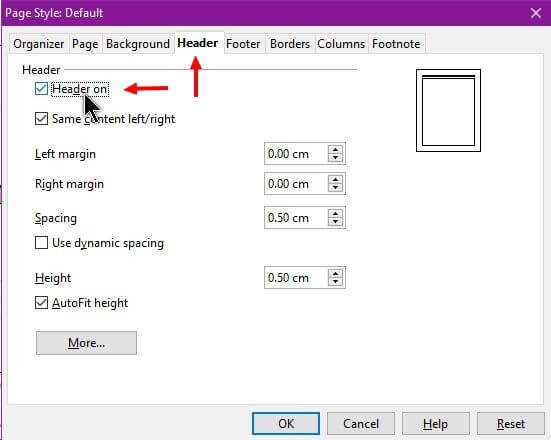The image size is (551, 440).
Task: Increase Height with the up arrow
Action: pyautogui.click(x=335, y=274)
